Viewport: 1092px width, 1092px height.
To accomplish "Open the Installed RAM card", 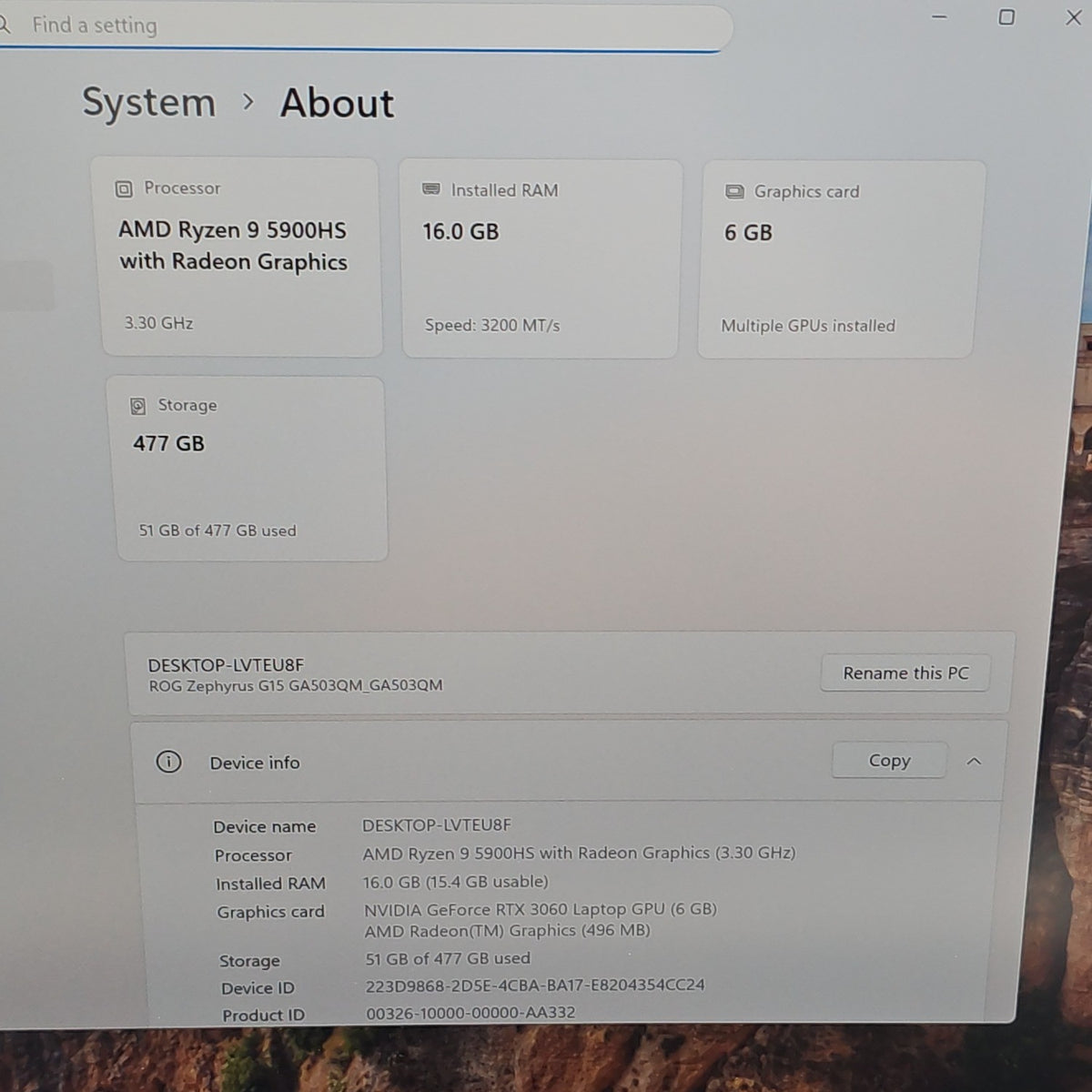I will pyautogui.click(x=541, y=258).
